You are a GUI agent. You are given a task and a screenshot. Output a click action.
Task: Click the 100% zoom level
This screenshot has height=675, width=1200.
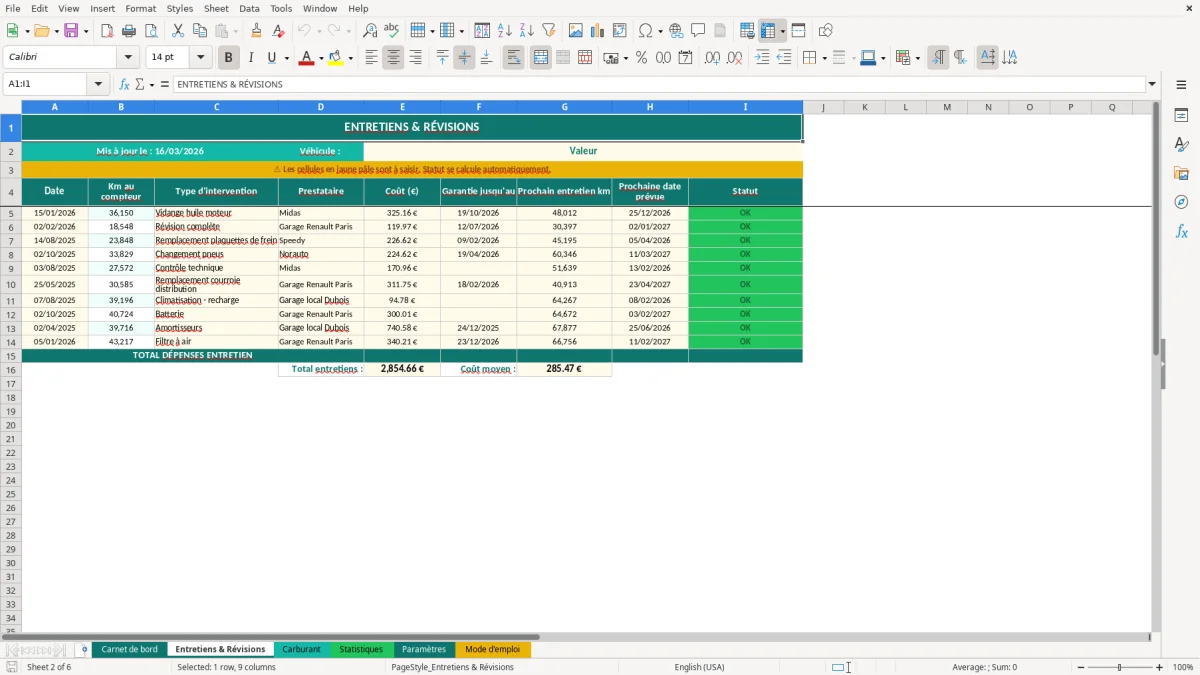click(x=1183, y=667)
